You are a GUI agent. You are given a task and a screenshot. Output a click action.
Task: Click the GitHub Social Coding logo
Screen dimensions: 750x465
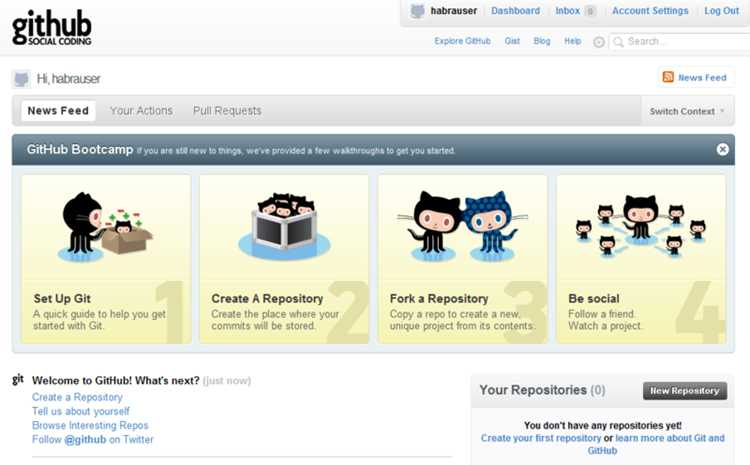(x=52, y=27)
